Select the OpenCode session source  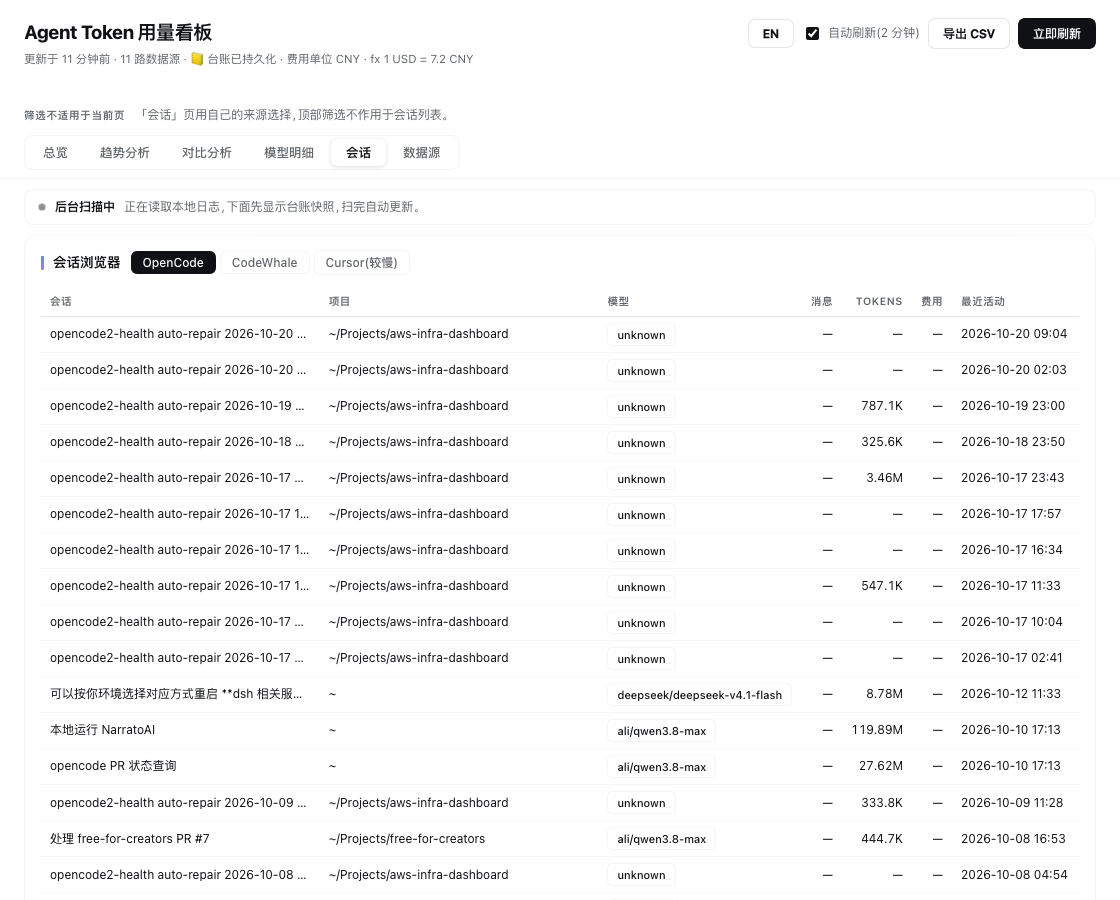[x=173, y=263]
